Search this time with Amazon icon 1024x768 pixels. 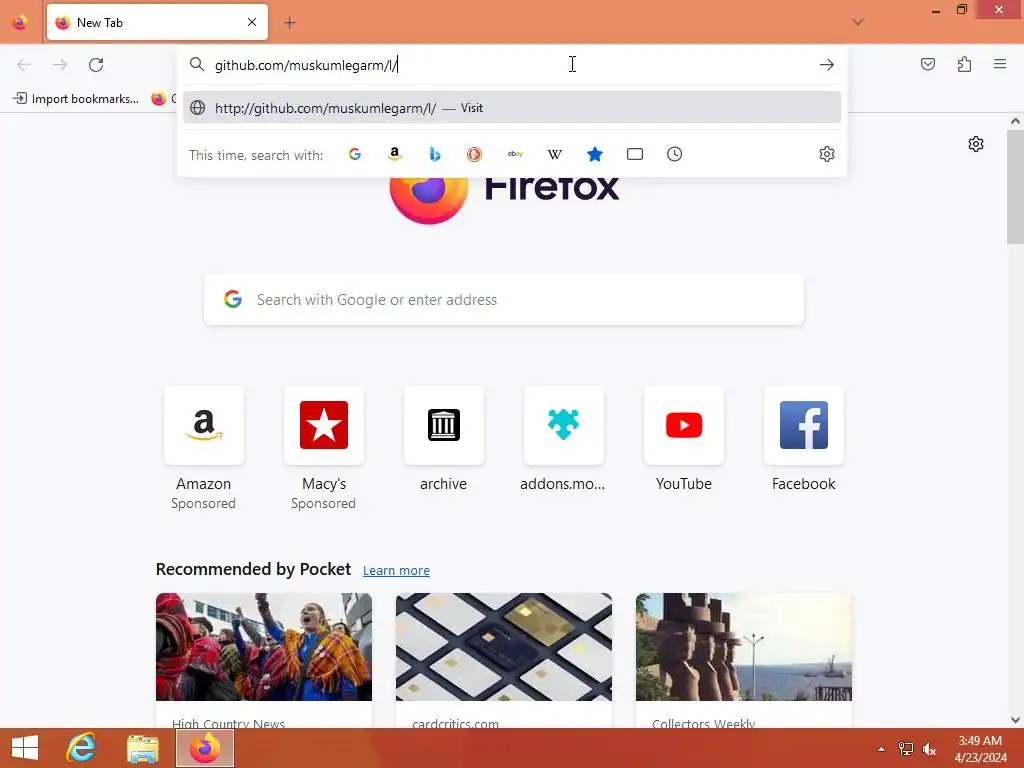[394, 154]
